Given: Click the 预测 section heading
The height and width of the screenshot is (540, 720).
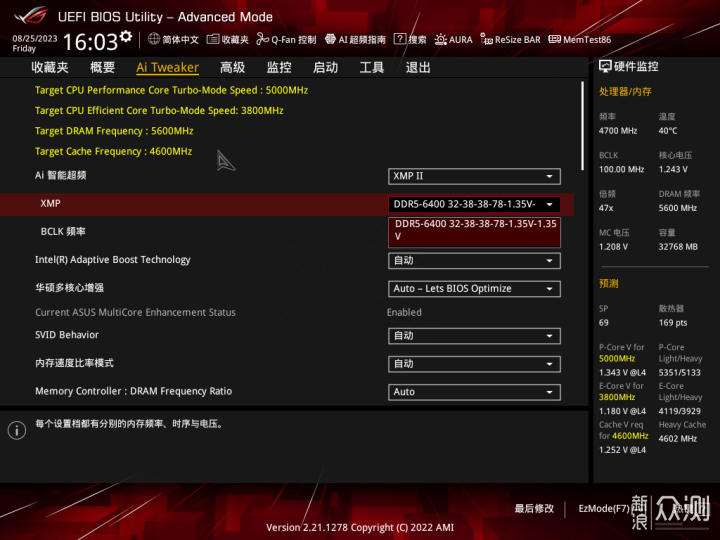Looking at the screenshot, I should [x=608, y=284].
